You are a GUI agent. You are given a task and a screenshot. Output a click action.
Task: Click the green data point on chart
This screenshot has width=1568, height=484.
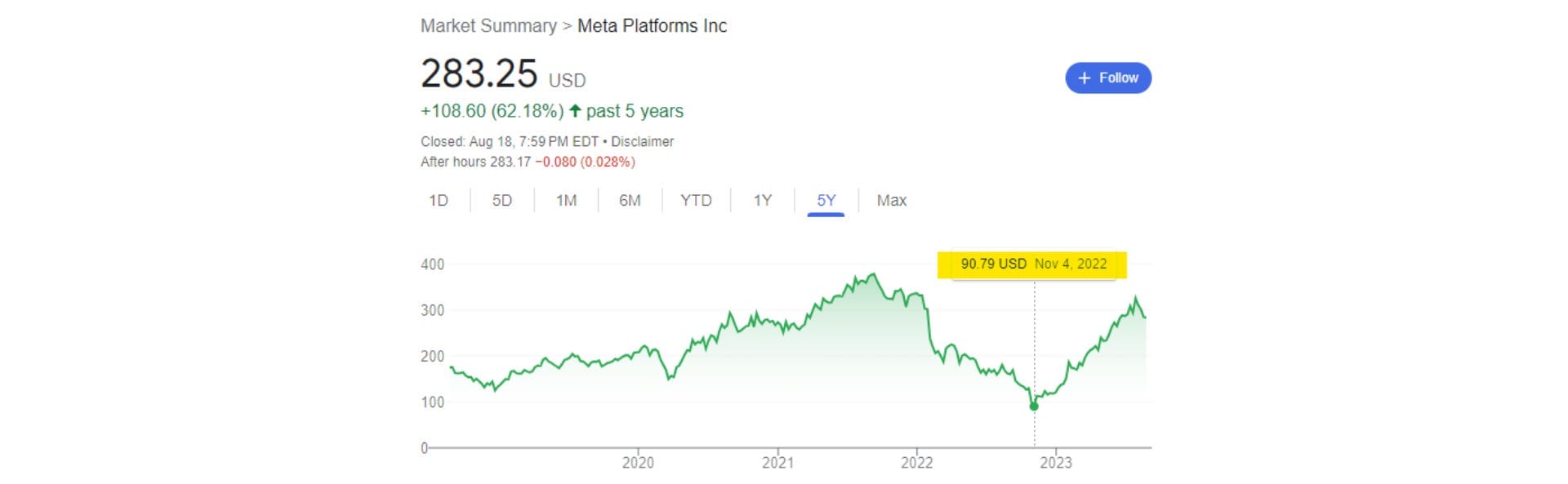[1034, 406]
